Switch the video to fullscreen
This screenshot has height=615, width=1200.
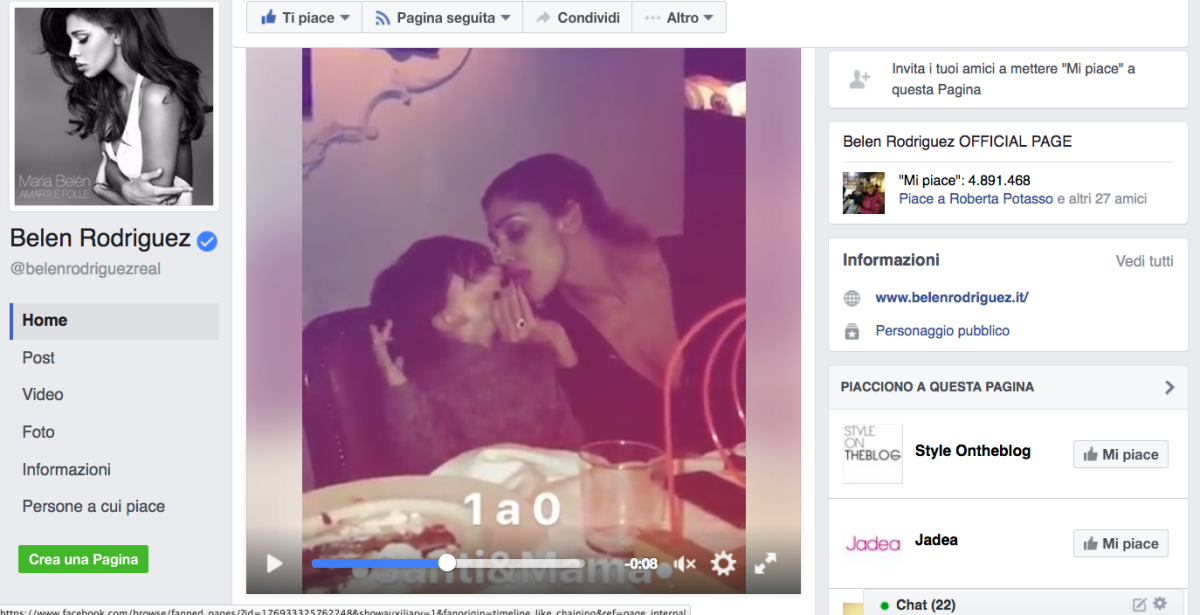[x=766, y=563]
